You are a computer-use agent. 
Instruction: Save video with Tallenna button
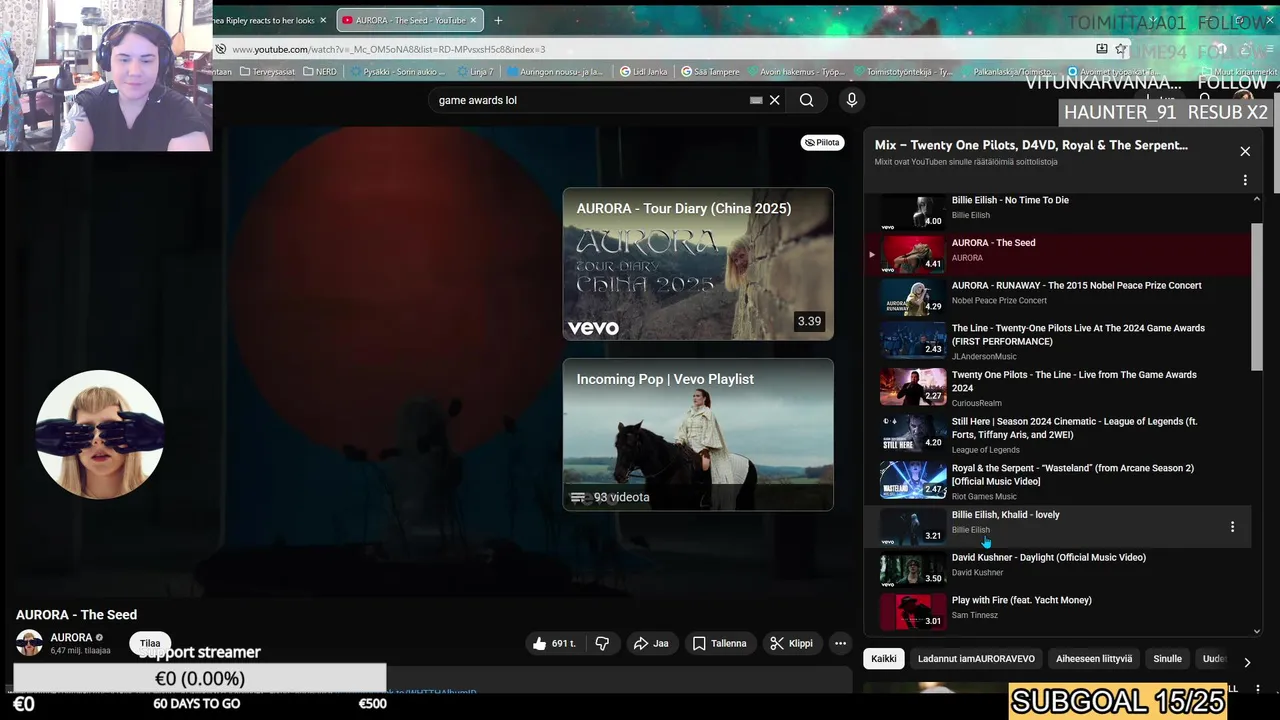(719, 643)
